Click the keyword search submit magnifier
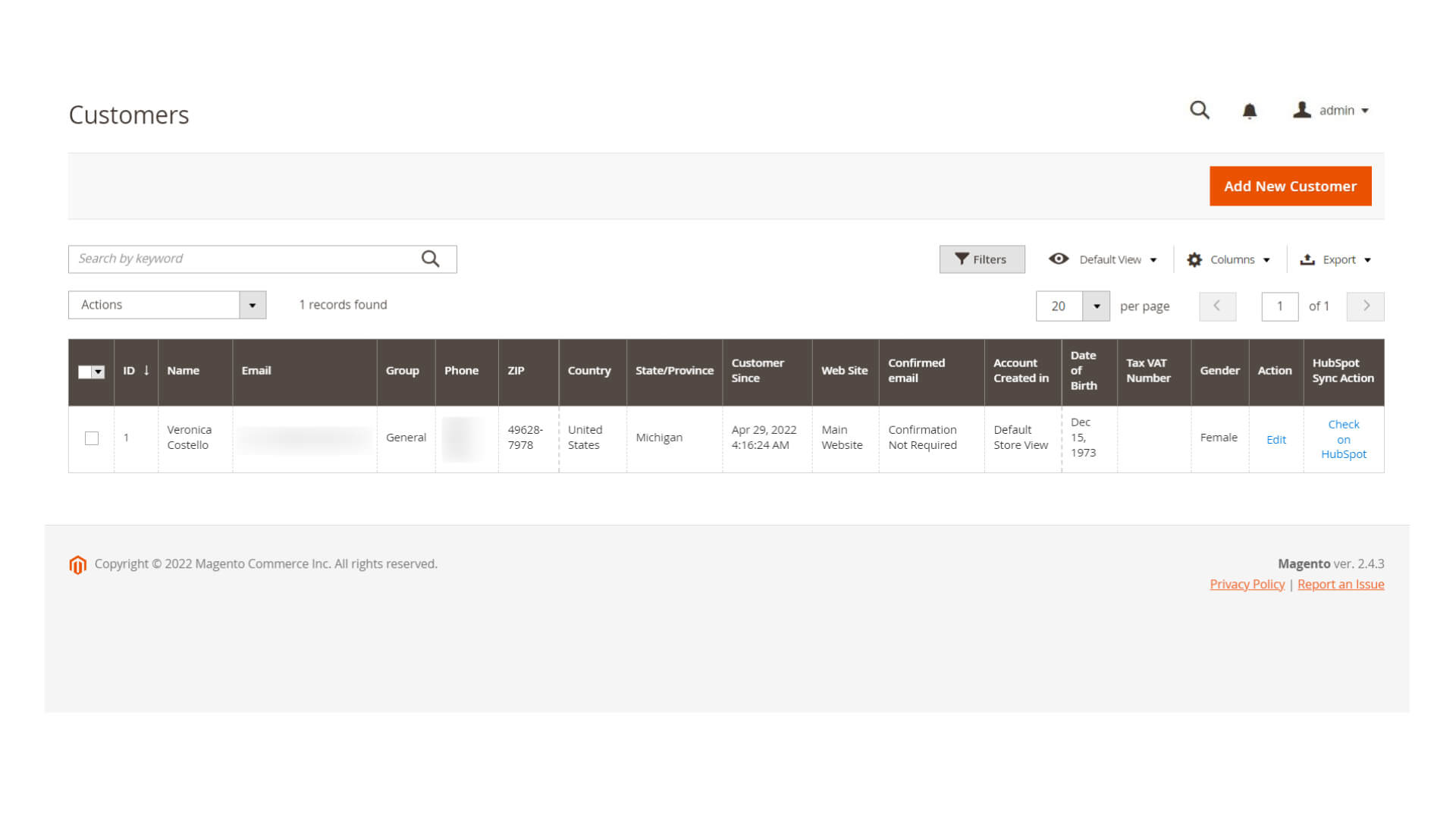This screenshot has width=1456, height=819. (431, 259)
